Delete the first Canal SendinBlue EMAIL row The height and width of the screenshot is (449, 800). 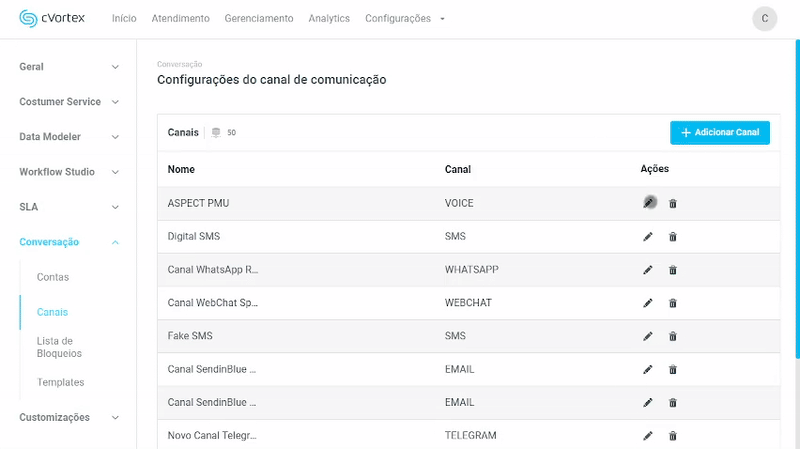(673, 369)
